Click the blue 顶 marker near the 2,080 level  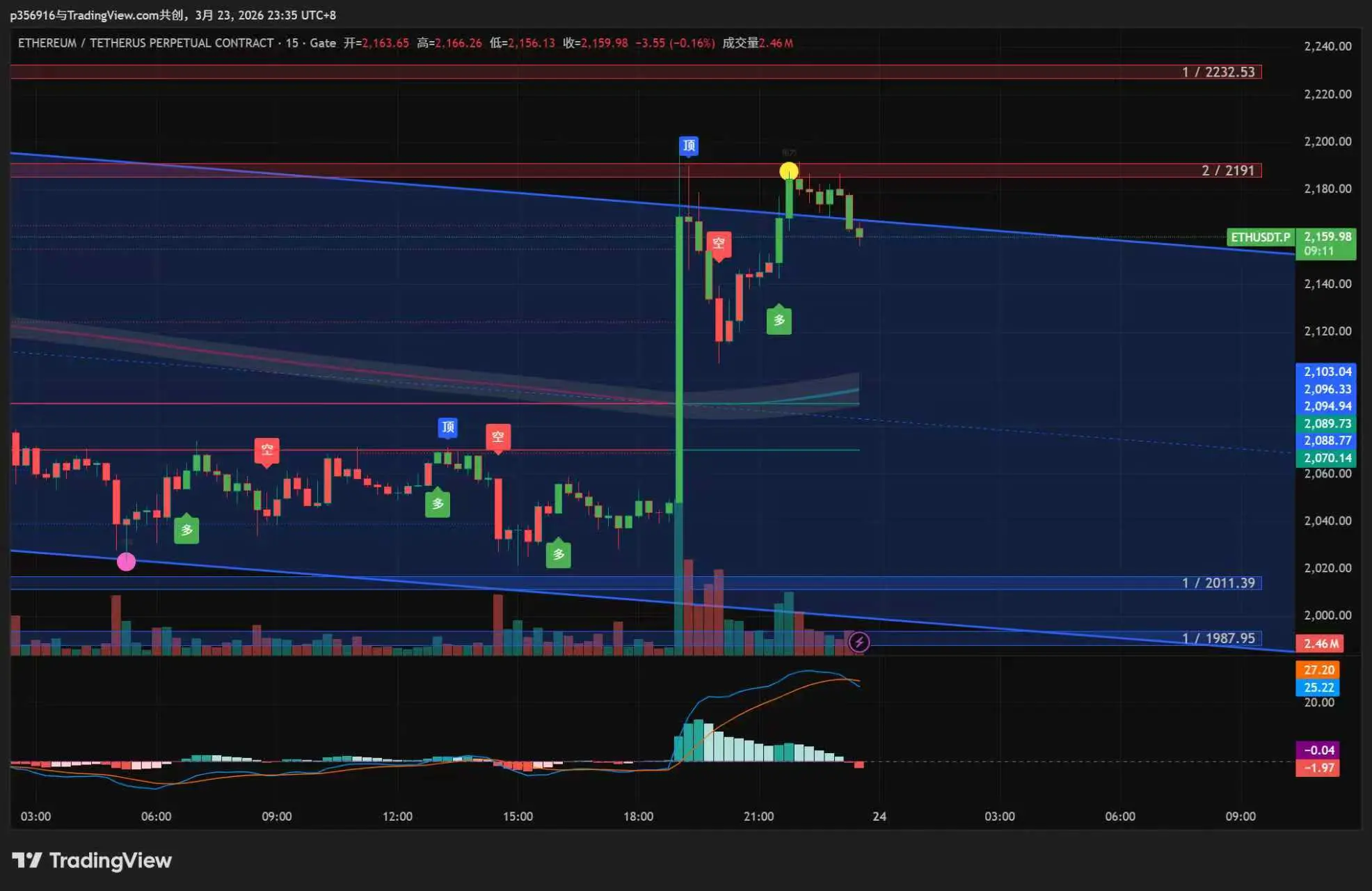[x=448, y=427]
